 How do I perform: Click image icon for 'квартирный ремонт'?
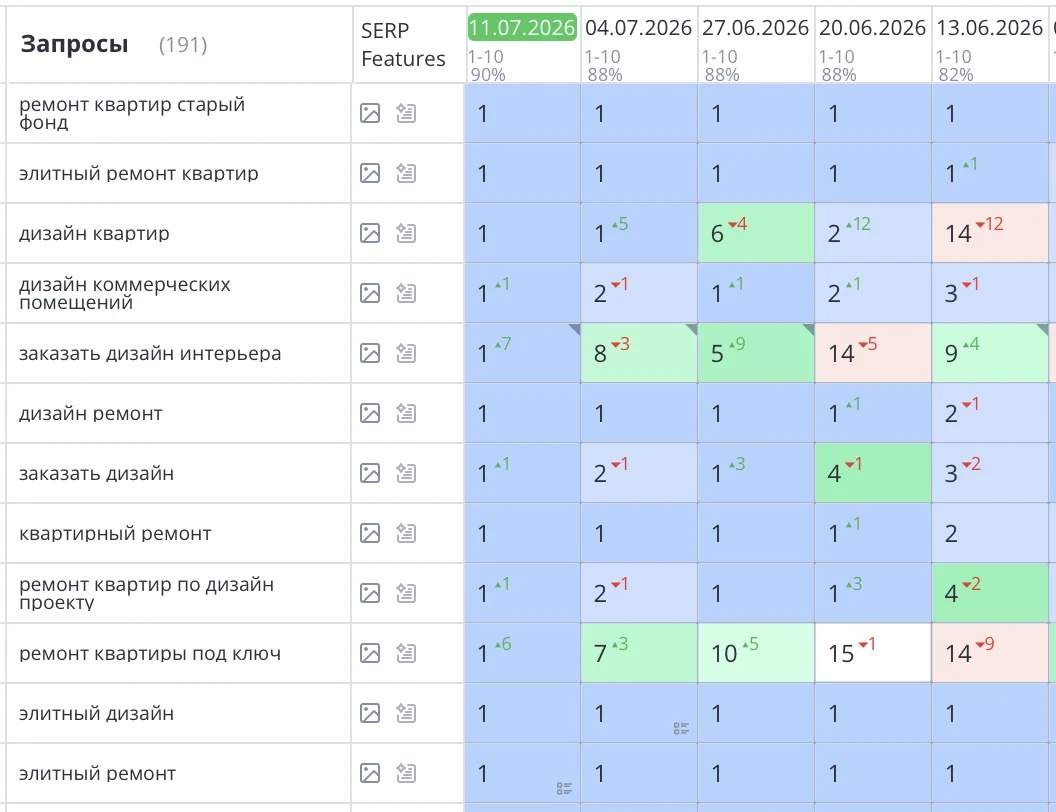(x=370, y=533)
